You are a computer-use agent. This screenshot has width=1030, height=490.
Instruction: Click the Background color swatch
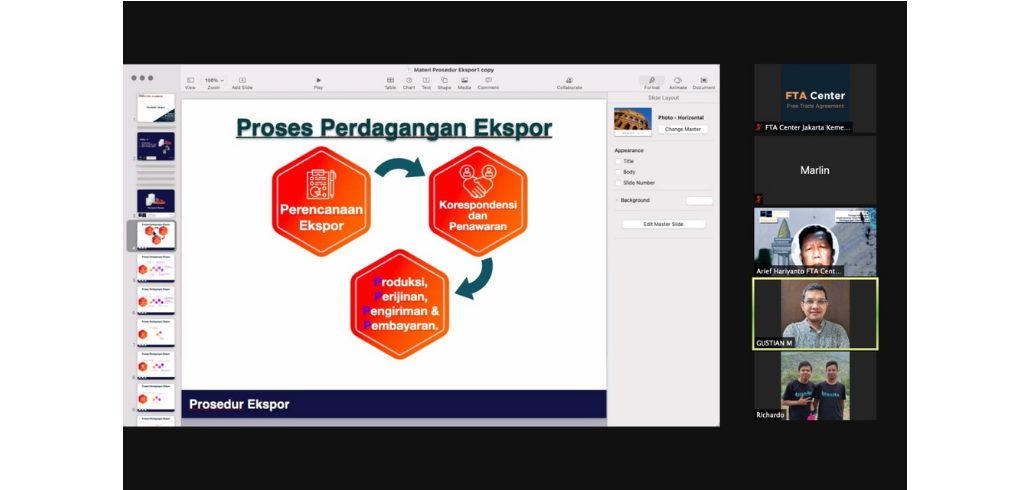[699, 200]
